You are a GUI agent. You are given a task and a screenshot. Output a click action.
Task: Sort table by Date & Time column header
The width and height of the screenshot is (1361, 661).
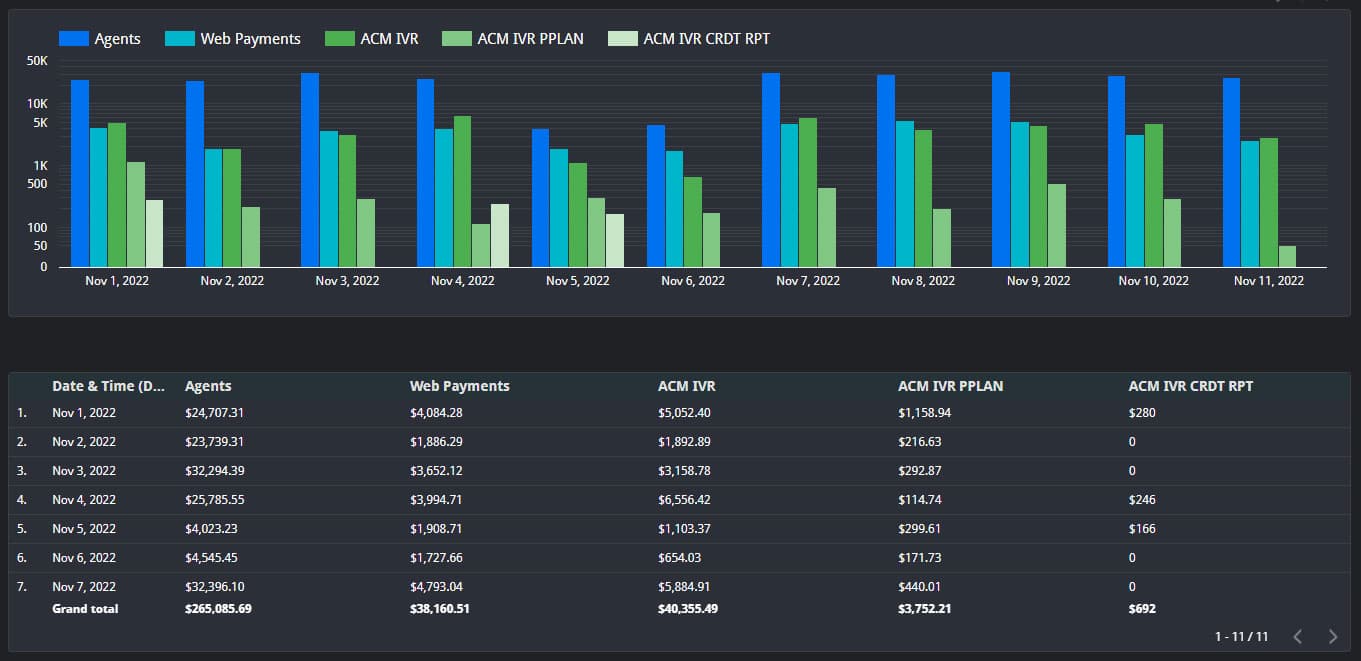pos(109,386)
